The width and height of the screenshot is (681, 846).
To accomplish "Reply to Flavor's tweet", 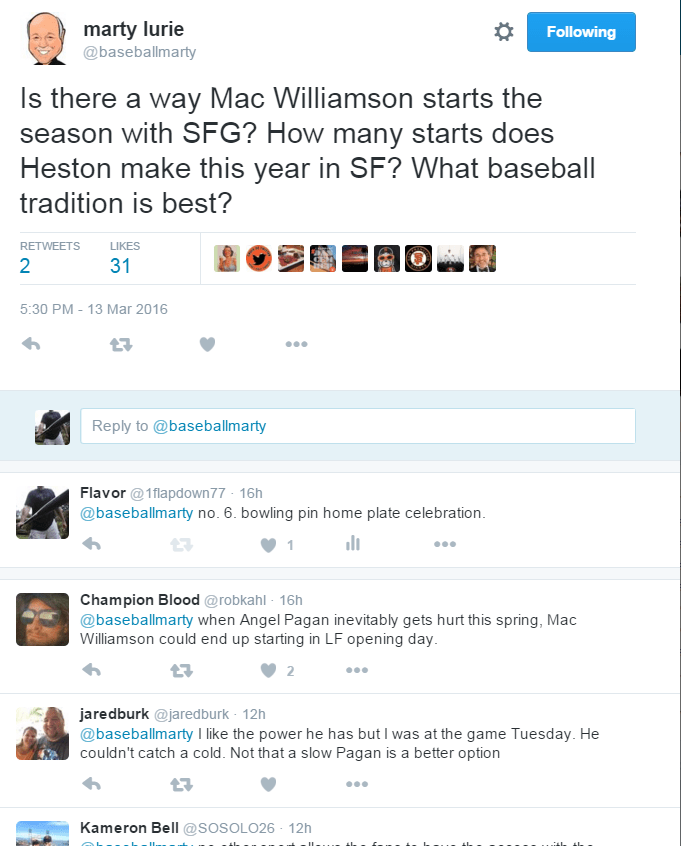I will coord(92,544).
